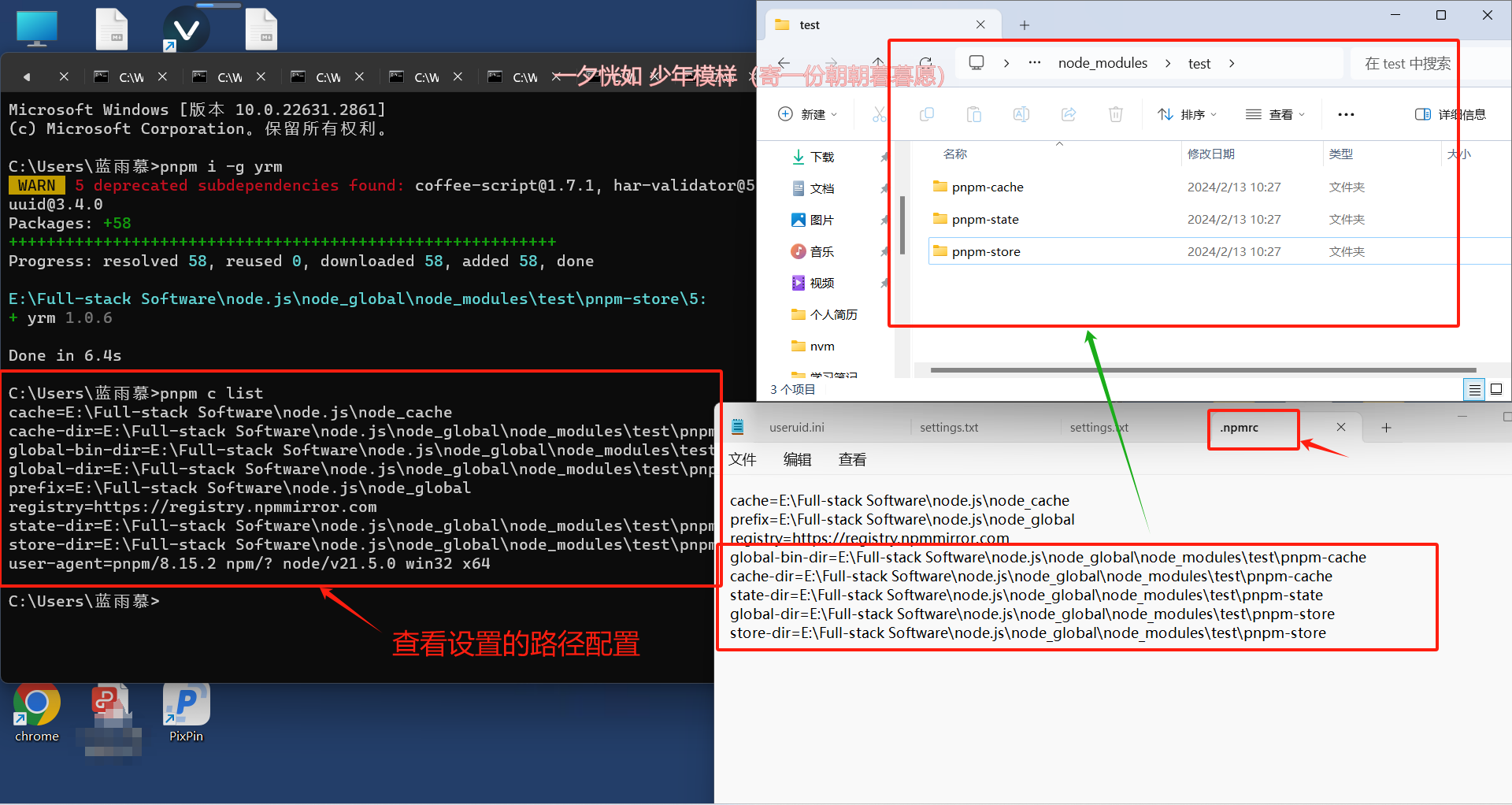Click the test segment in the address path
1512x805 pixels.
coord(1199,64)
